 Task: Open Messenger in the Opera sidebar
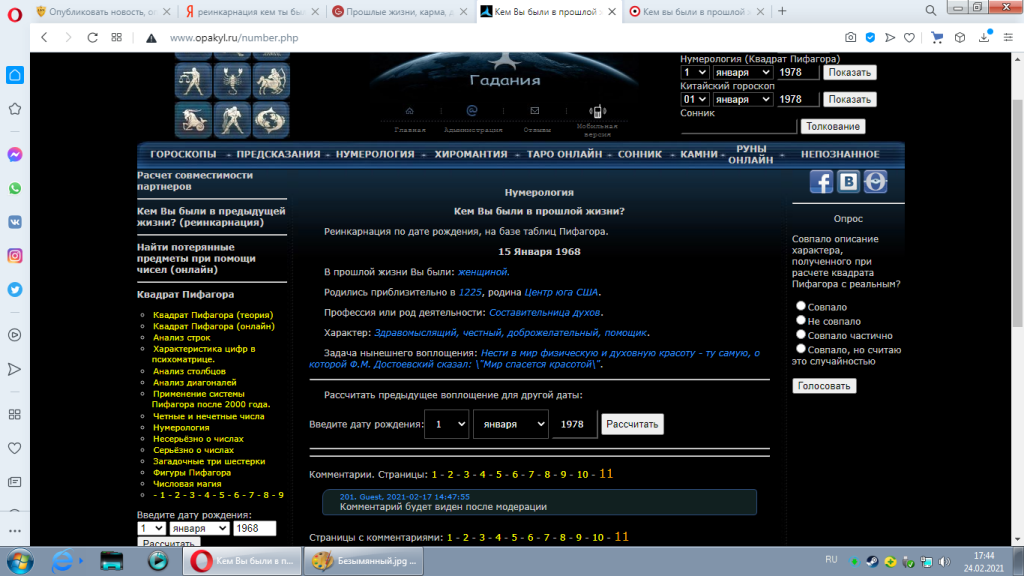(15, 155)
